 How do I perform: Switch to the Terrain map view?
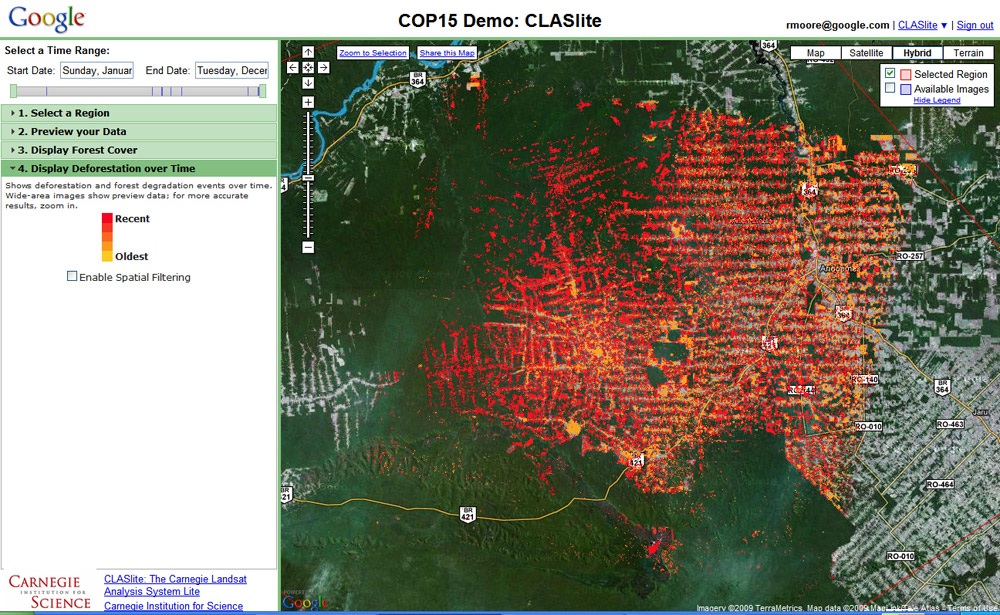(x=968, y=53)
